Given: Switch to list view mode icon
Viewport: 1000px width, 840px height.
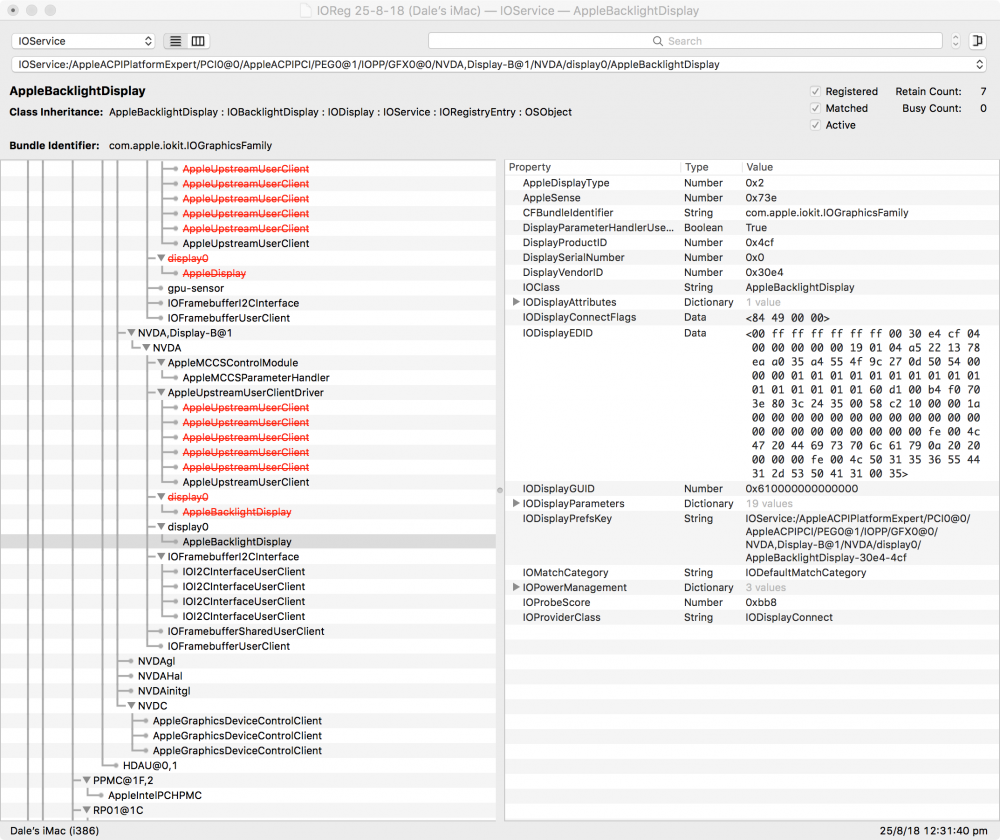Looking at the screenshot, I should [175, 41].
